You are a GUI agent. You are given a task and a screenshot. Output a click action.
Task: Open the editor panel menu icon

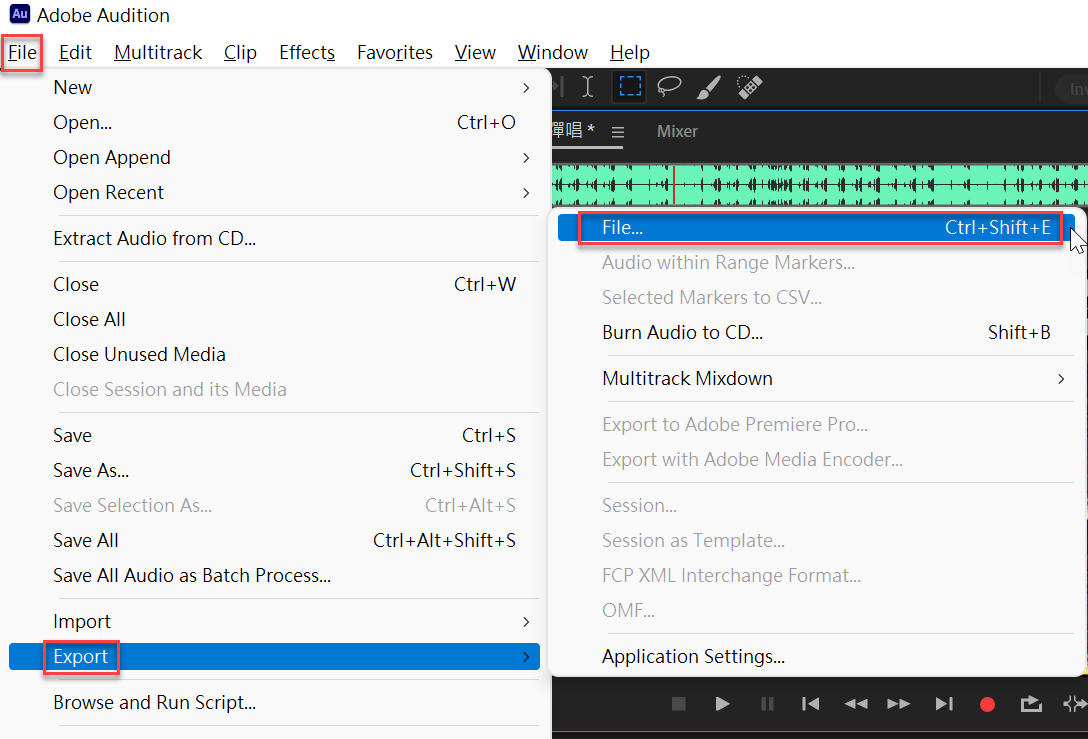(x=618, y=132)
